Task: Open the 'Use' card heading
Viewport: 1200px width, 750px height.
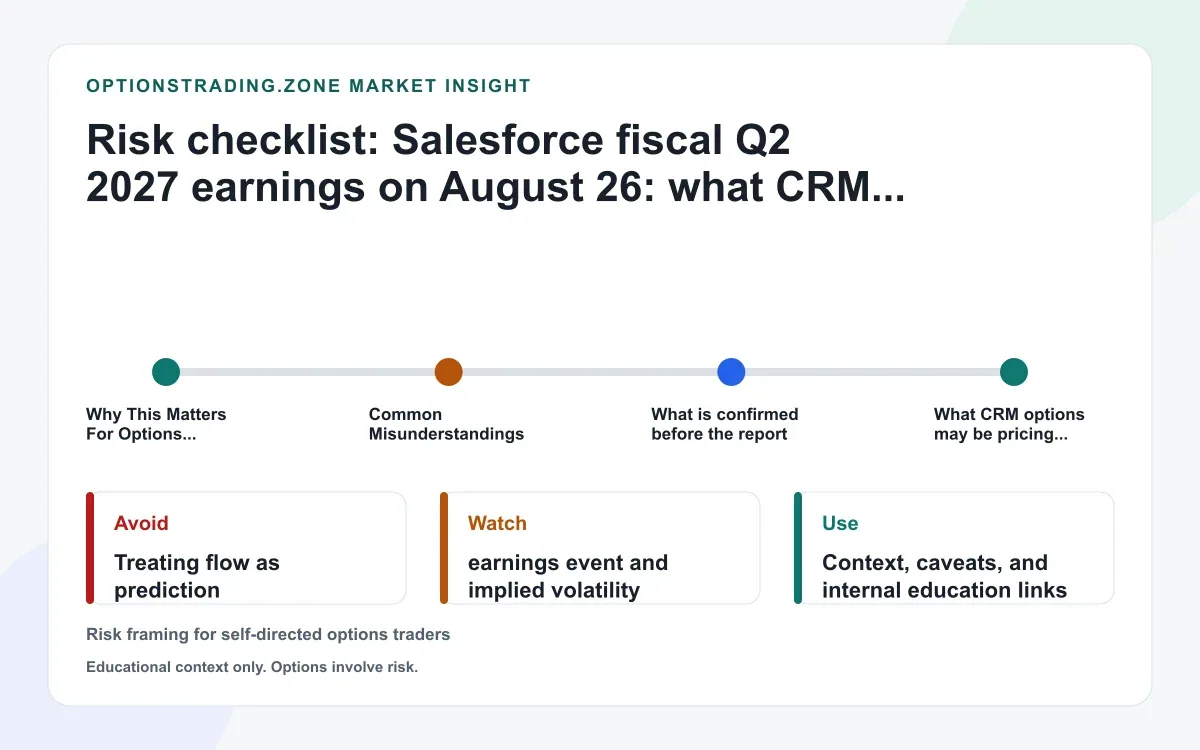Action: [840, 523]
